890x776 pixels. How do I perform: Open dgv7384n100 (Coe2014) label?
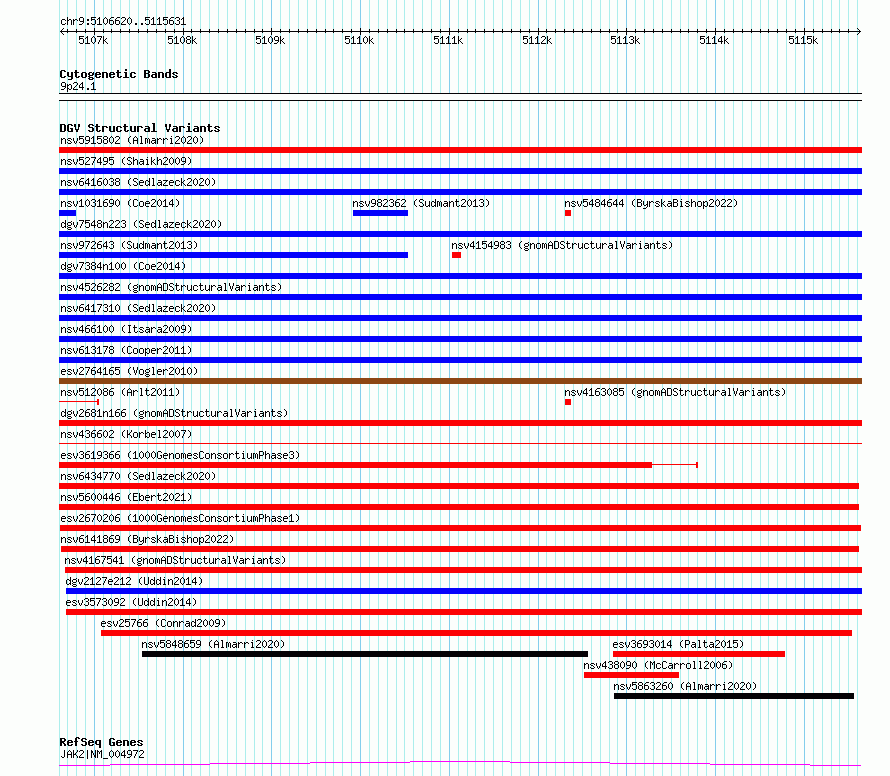point(123,266)
